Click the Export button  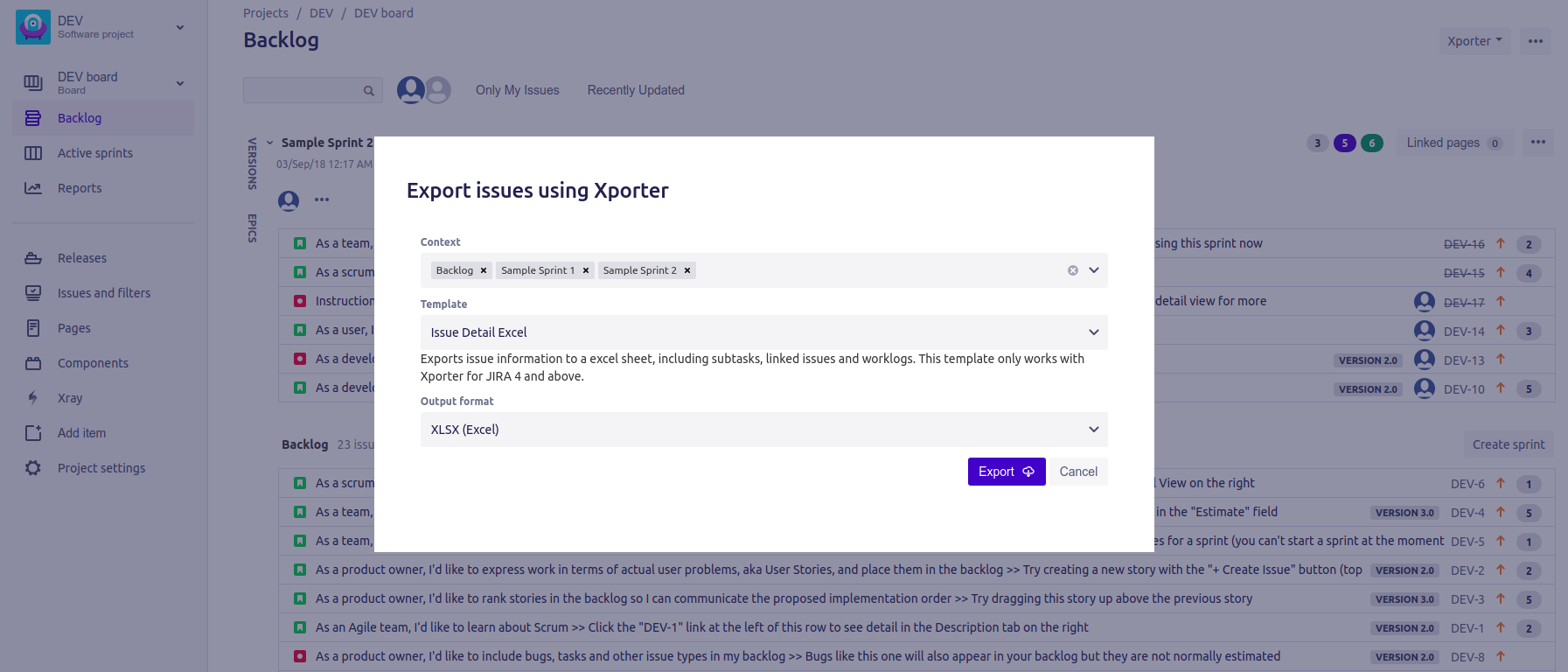tap(1006, 472)
